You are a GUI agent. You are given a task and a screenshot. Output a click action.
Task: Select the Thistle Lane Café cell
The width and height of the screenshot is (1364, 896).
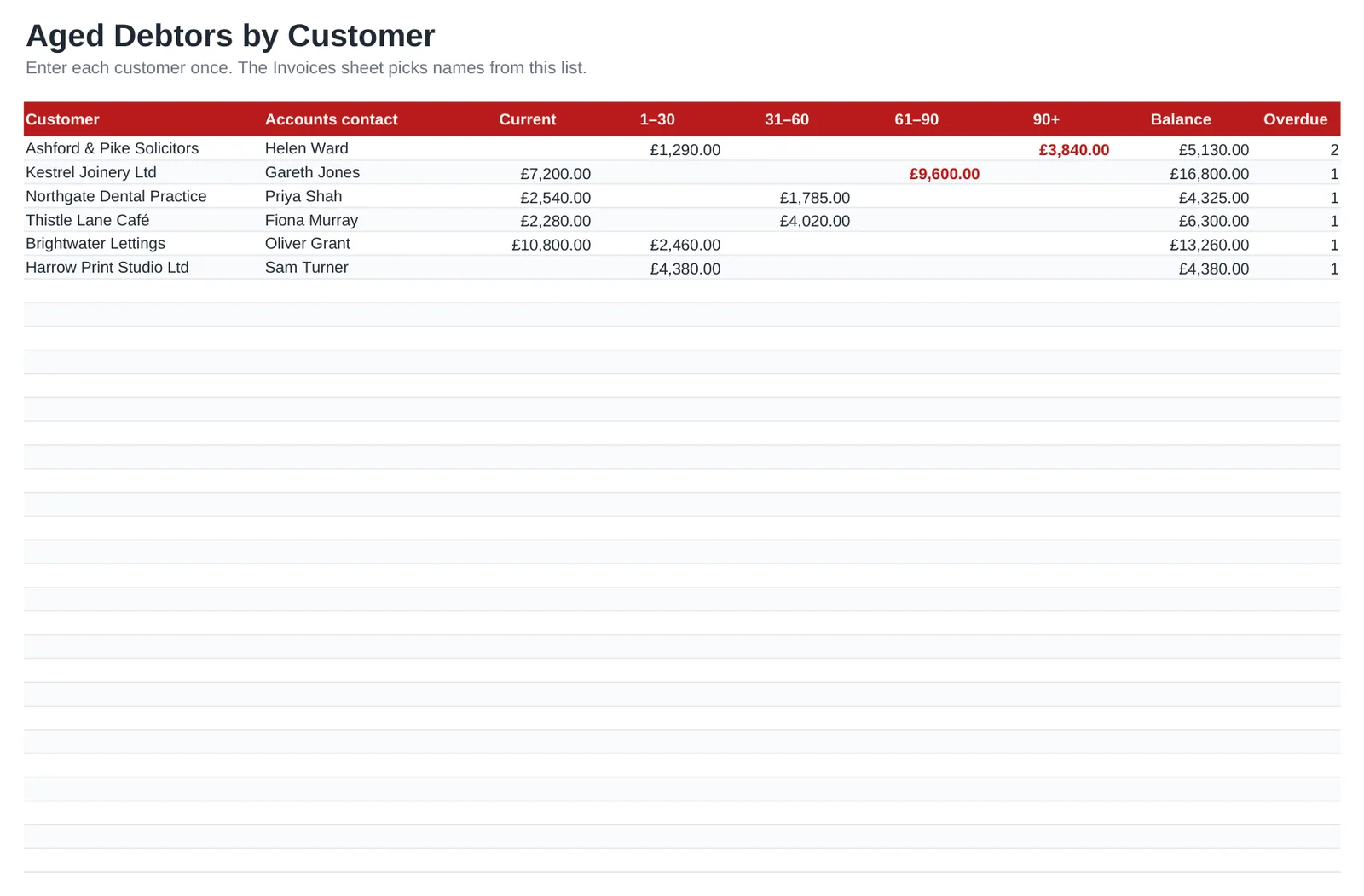(x=88, y=220)
